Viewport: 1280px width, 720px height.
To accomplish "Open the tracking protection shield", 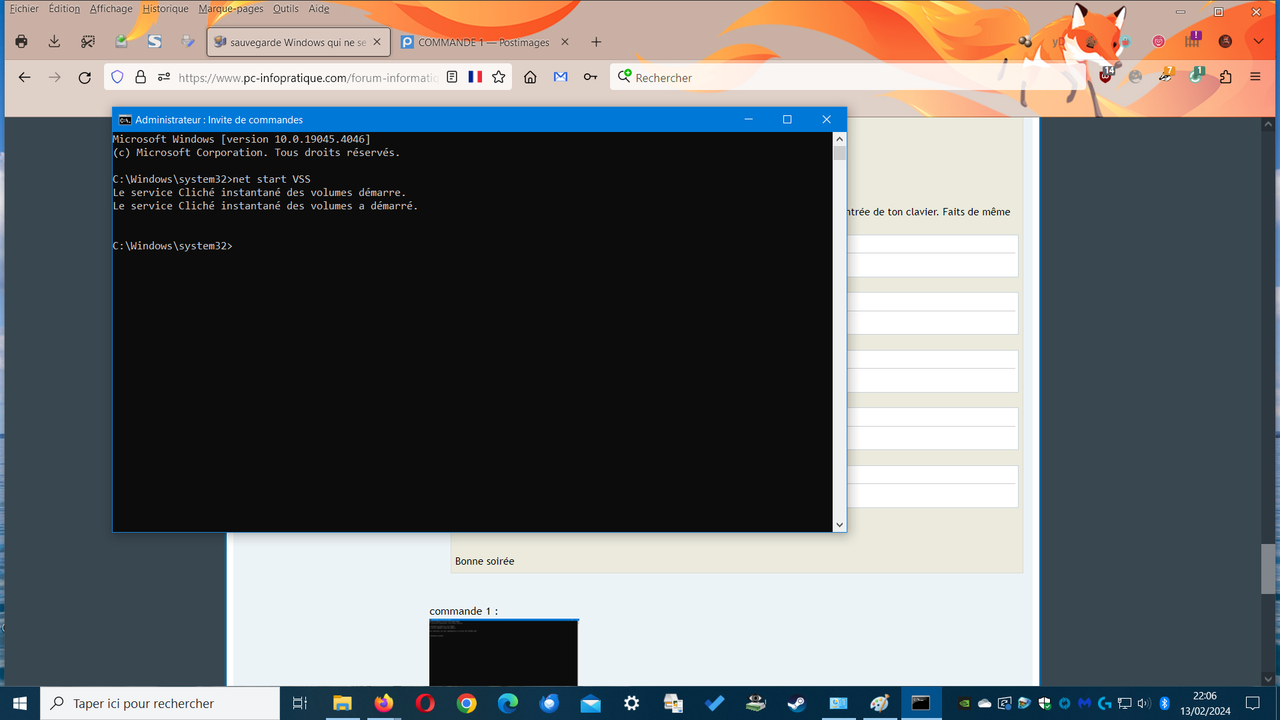I will pyautogui.click(x=117, y=77).
